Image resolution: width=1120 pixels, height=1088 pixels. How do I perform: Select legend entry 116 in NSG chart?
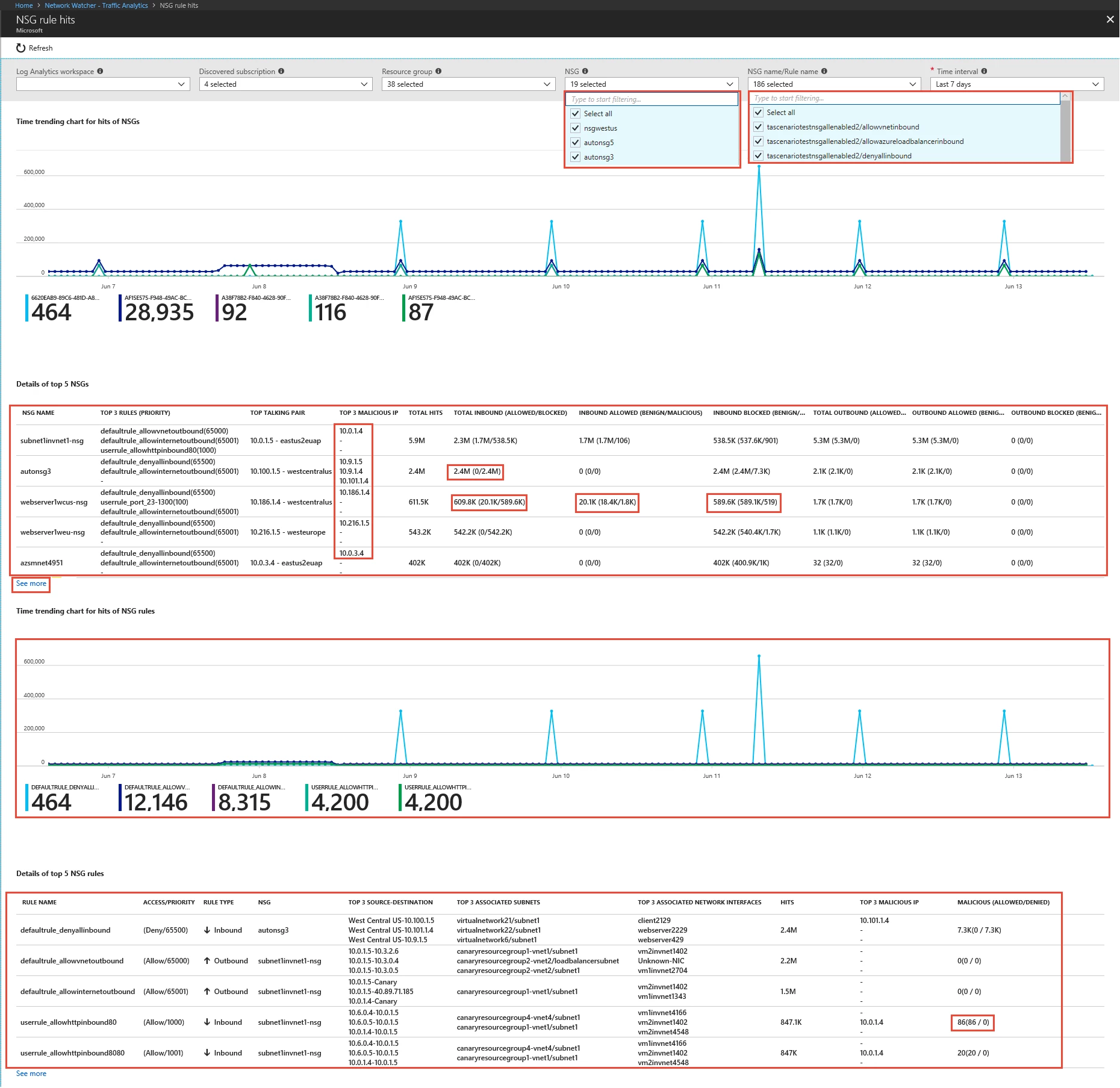tap(347, 308)
